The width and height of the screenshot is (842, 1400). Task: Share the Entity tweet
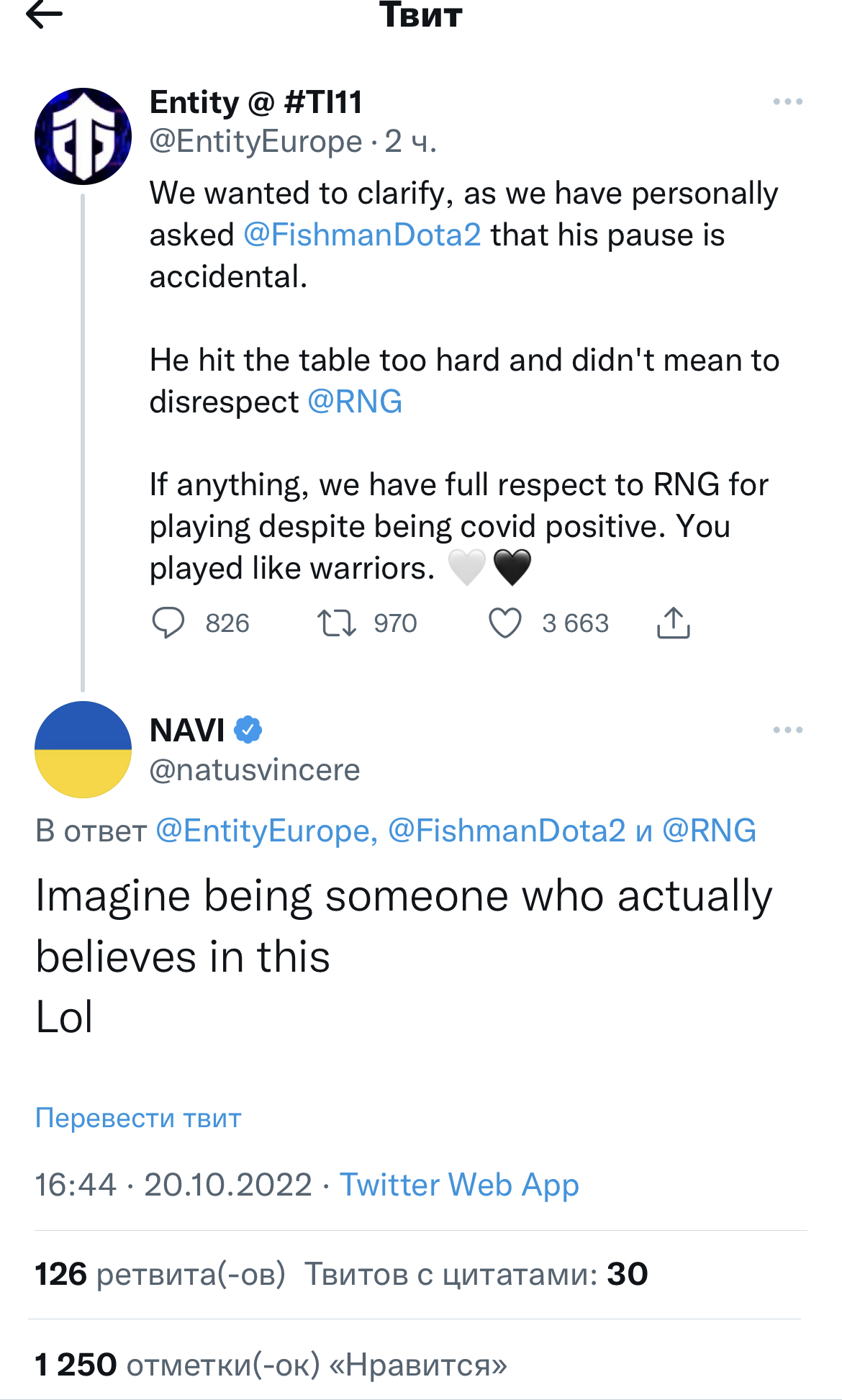point(673,623)
